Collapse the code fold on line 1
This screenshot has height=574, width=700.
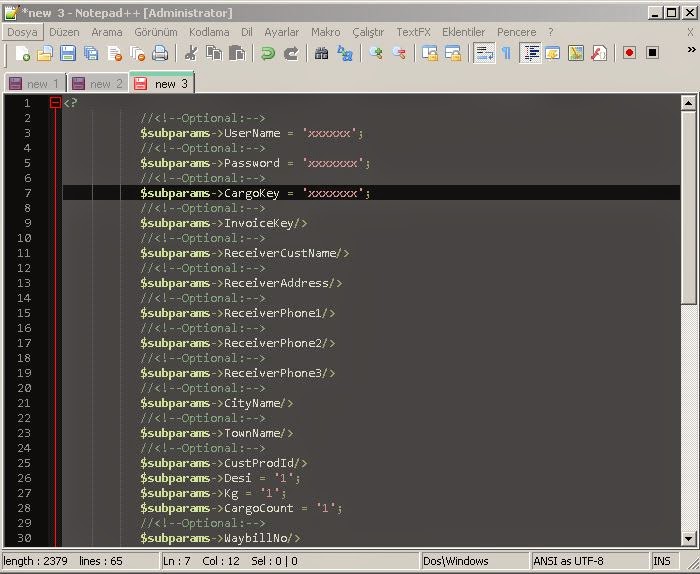point(55,103)
